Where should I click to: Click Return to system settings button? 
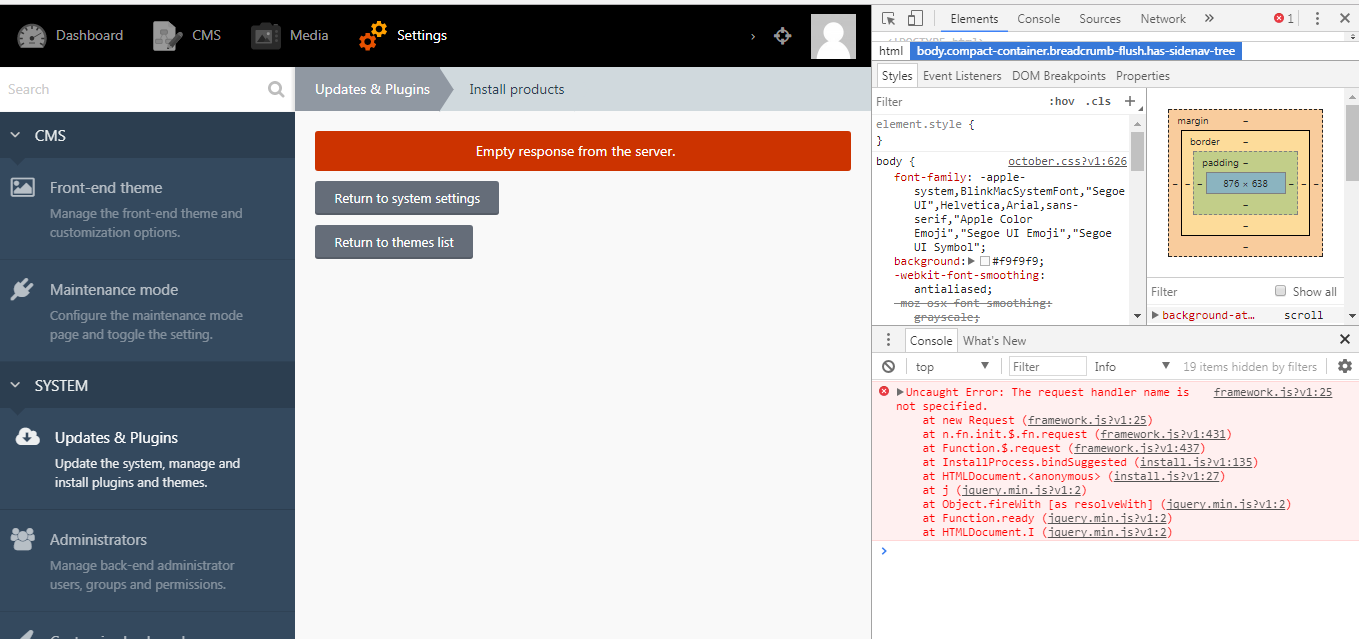pos(407,198)
